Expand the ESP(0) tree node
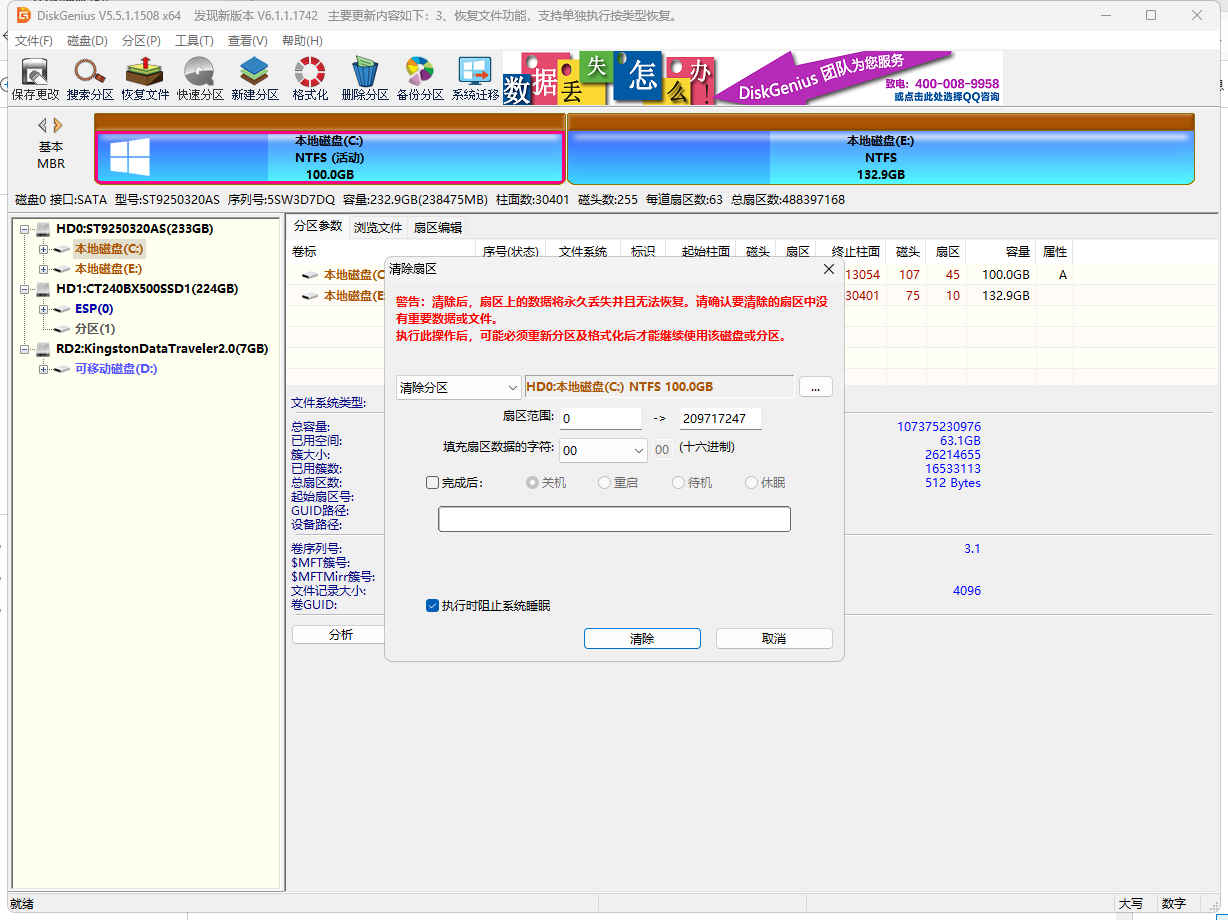 43,309
